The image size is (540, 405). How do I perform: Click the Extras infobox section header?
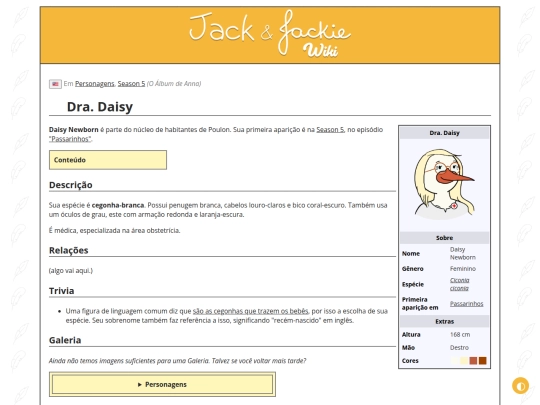(x=444, y=321)
